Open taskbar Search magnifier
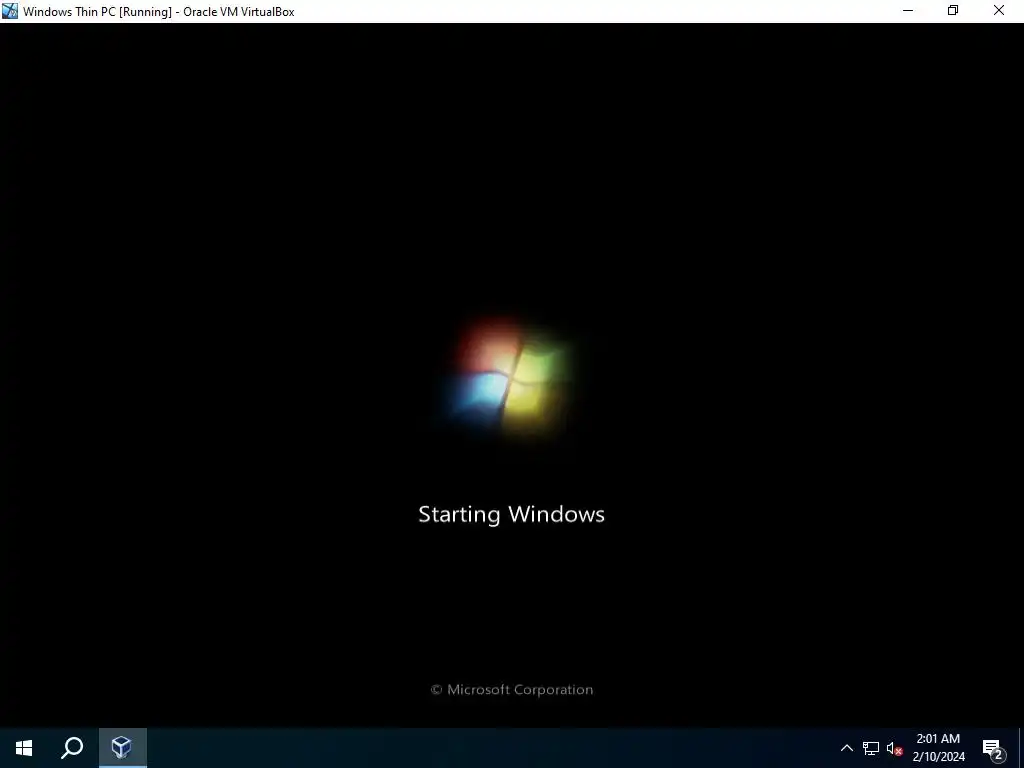Viewport: 1024px width, 768px height. tap(72, 748)
